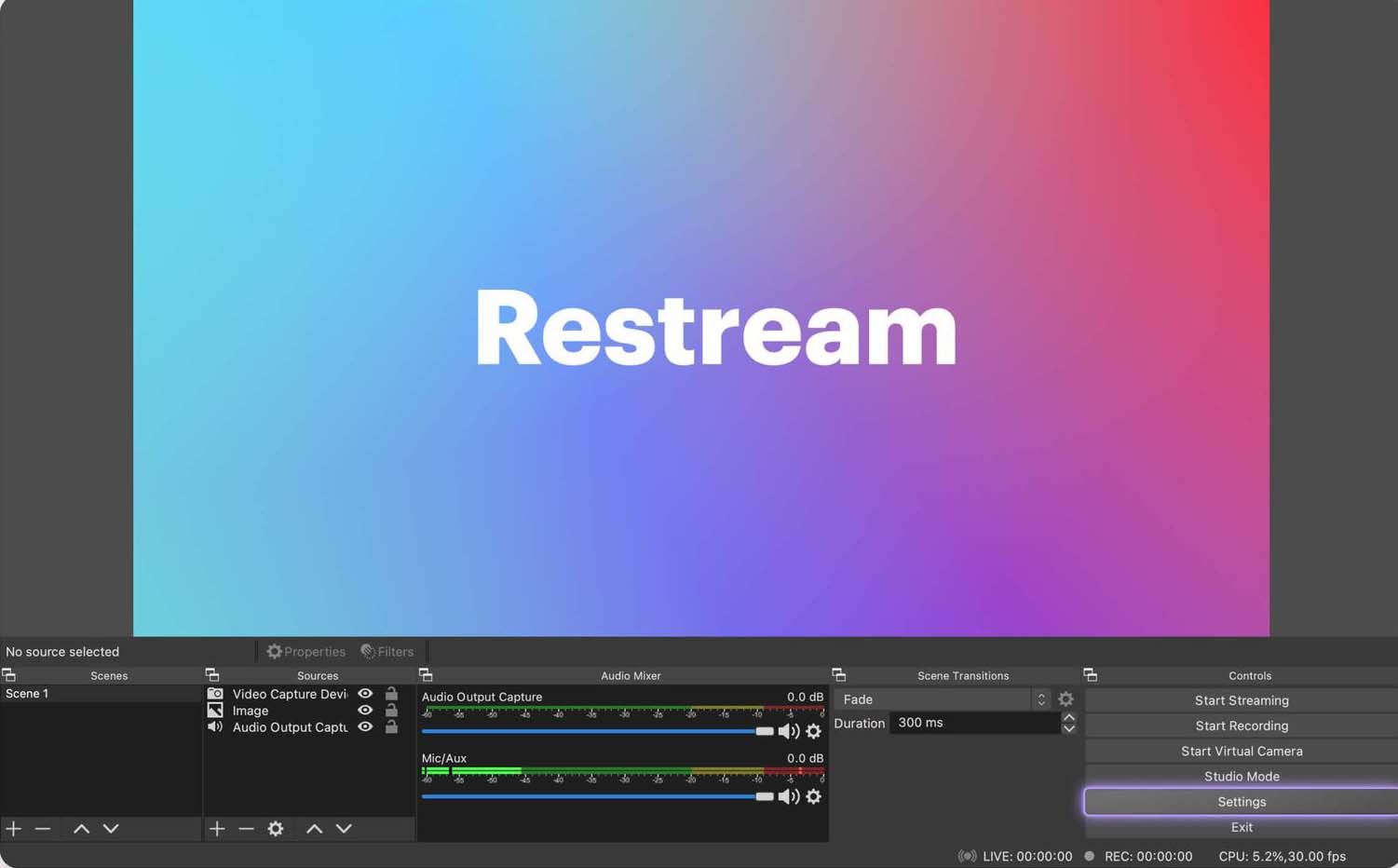Click the Mic/Aux 0.0 dB value

[805, 758]
